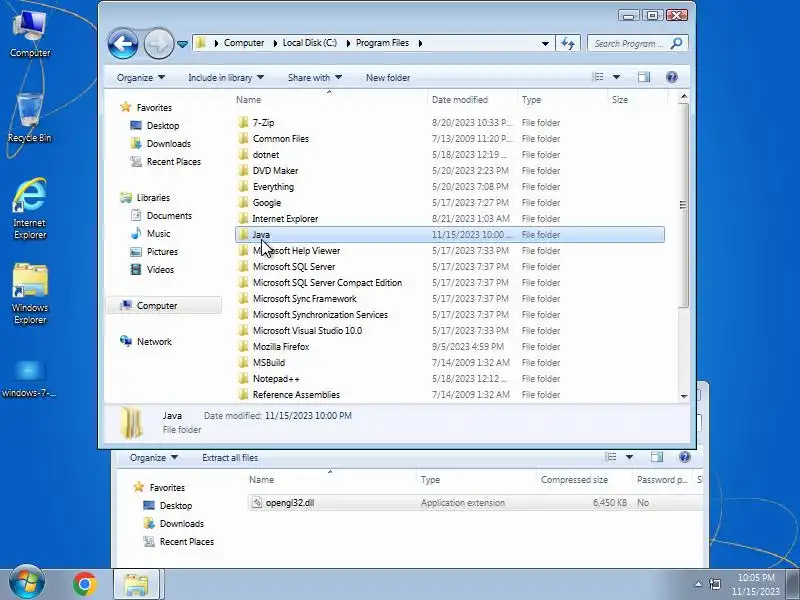
Task: Select Microsoft SQL Server Compact Edition folder
Action: tap(327, 283)
